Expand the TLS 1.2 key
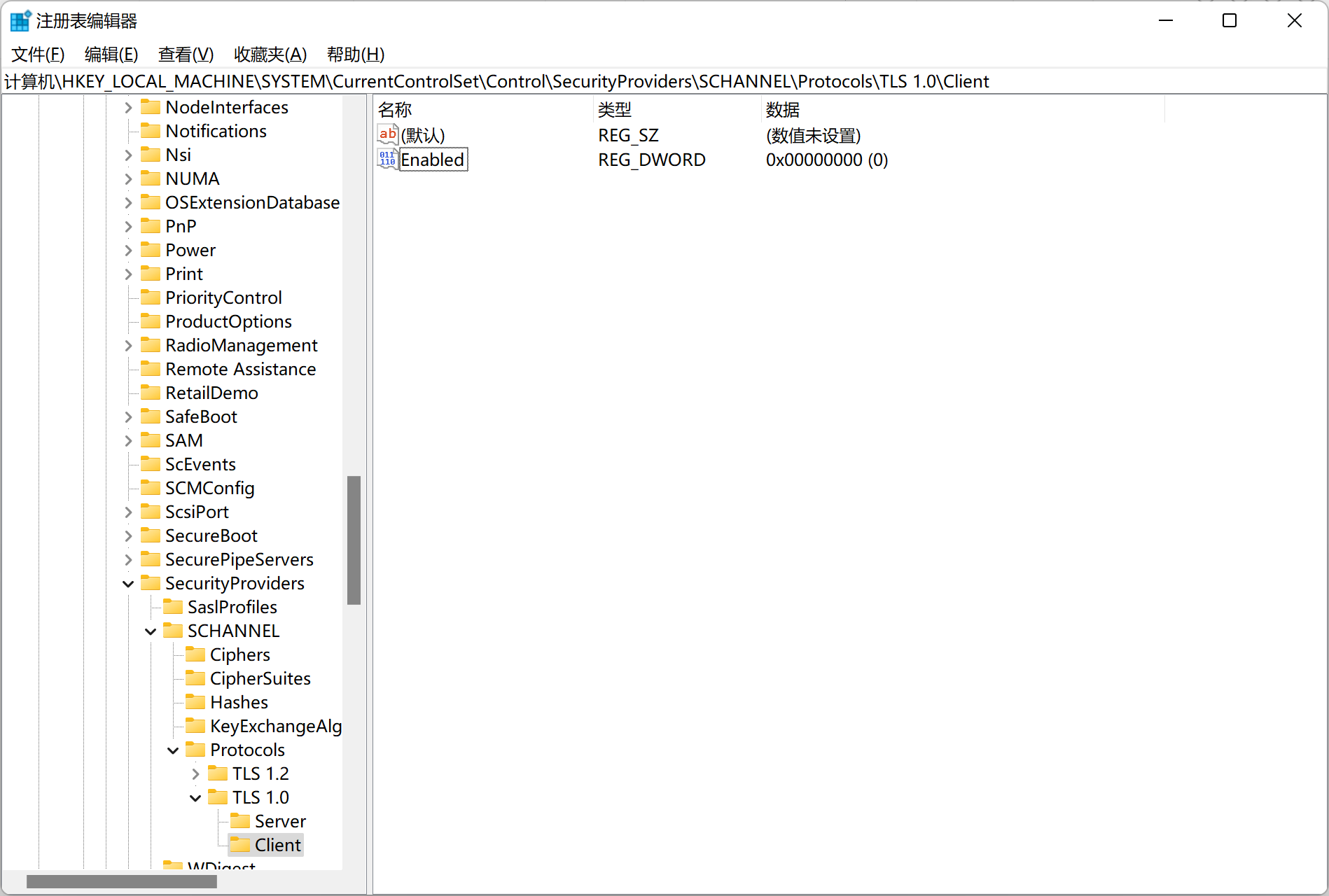1329x896 pixels. pyautogui.click(x=195, y=773)
